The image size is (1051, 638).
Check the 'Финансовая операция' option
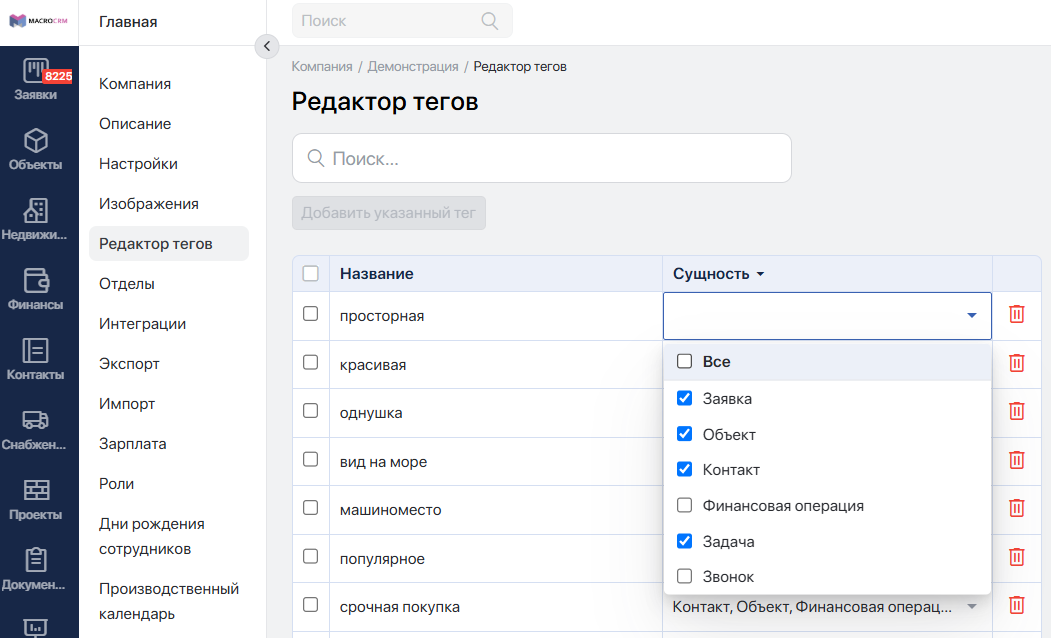coord(684,505)
